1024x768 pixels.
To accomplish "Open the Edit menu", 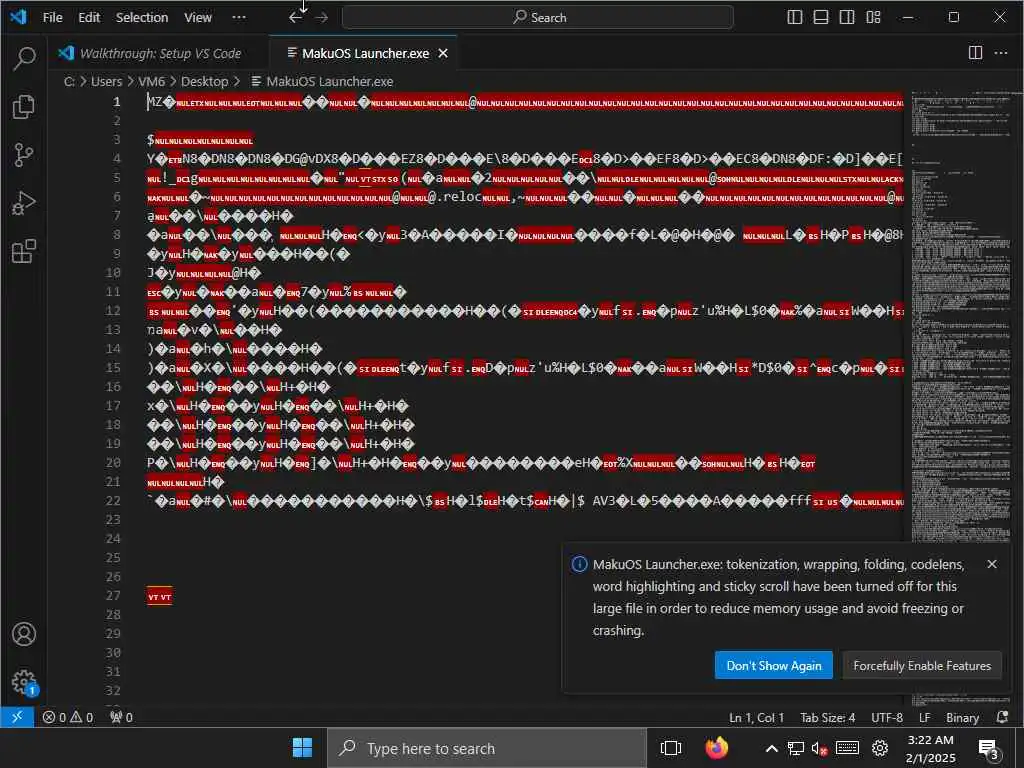I will pos(89,18).
